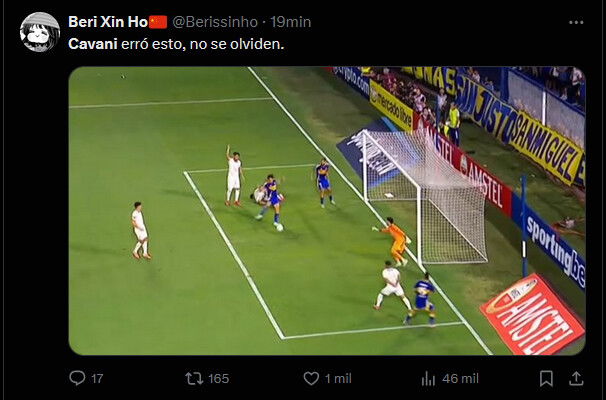Click the Chinese flag emoji beside the name
Image resolution: width=606 pixels, height=400 pixels.
[x=158, y=22]
